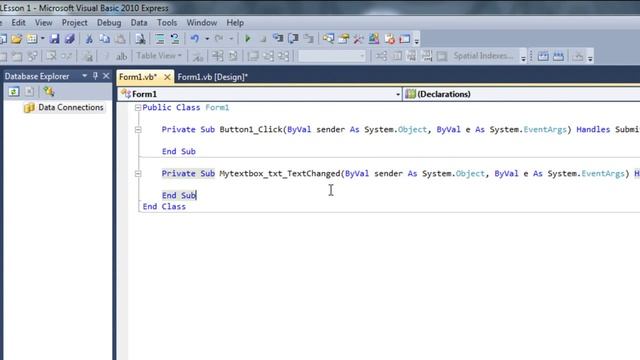640x360 pixels.
Task: Undo the last action with blue arrow
Action: pos(195,39)
